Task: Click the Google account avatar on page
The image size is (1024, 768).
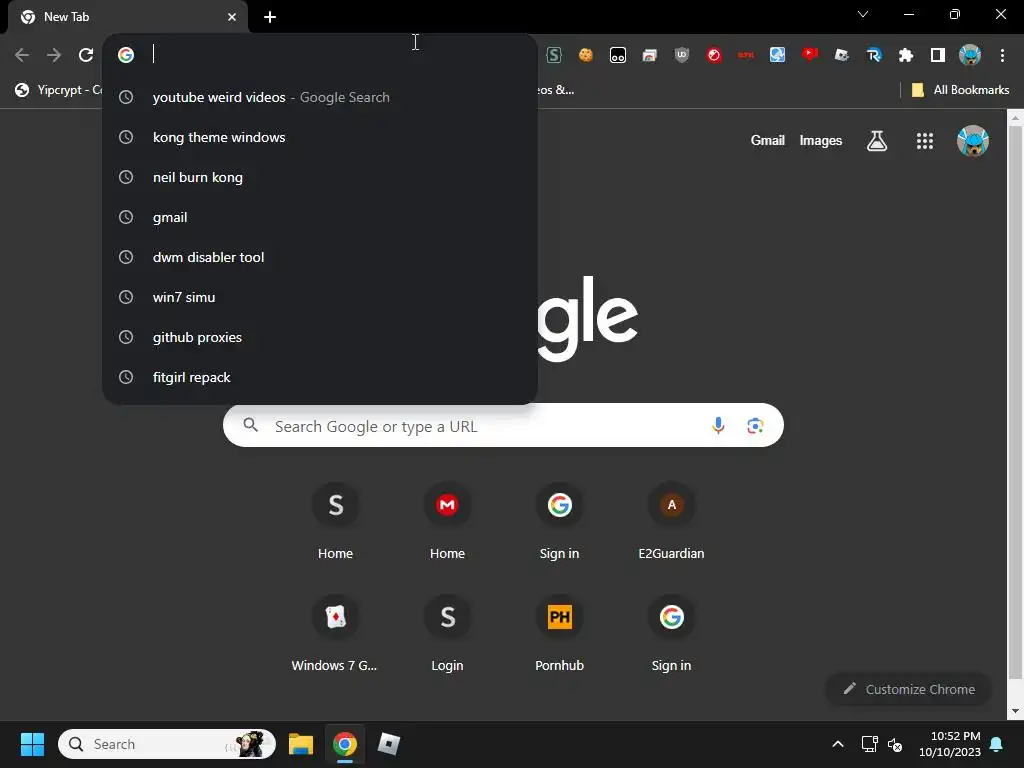Action: (x=972, y=140)
